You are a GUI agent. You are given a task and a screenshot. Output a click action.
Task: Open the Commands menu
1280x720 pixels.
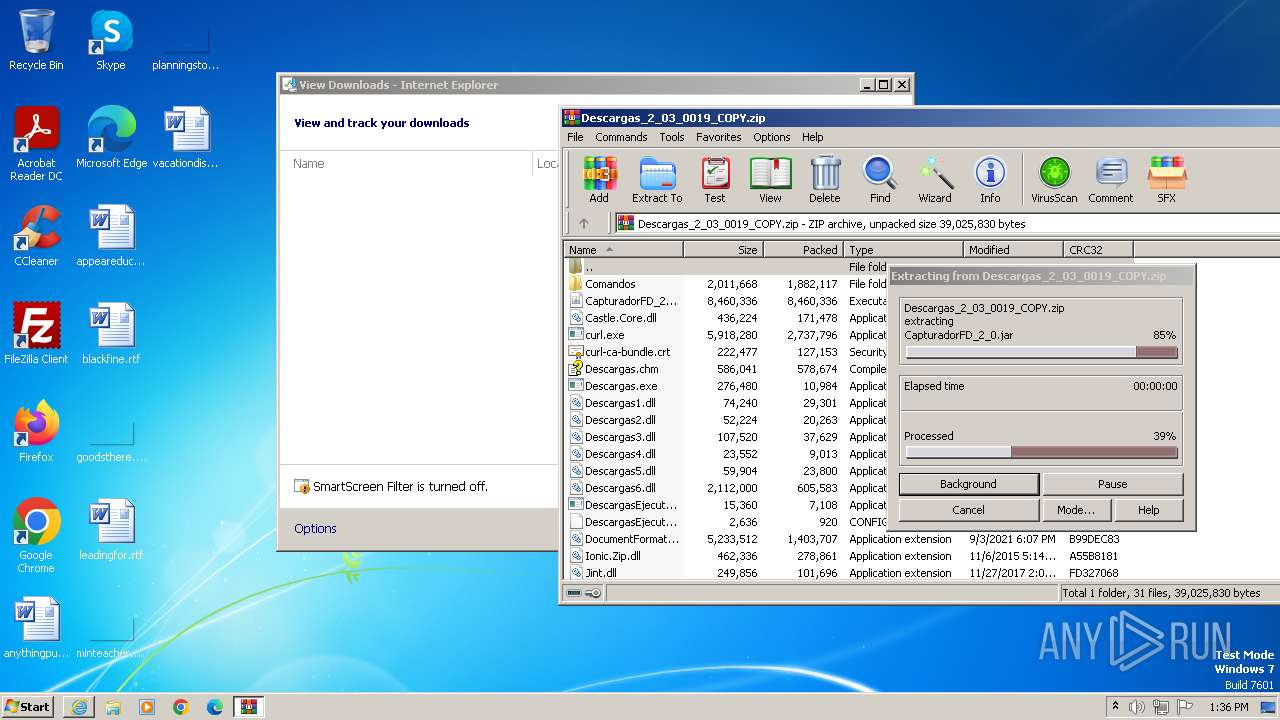[621, 137]
